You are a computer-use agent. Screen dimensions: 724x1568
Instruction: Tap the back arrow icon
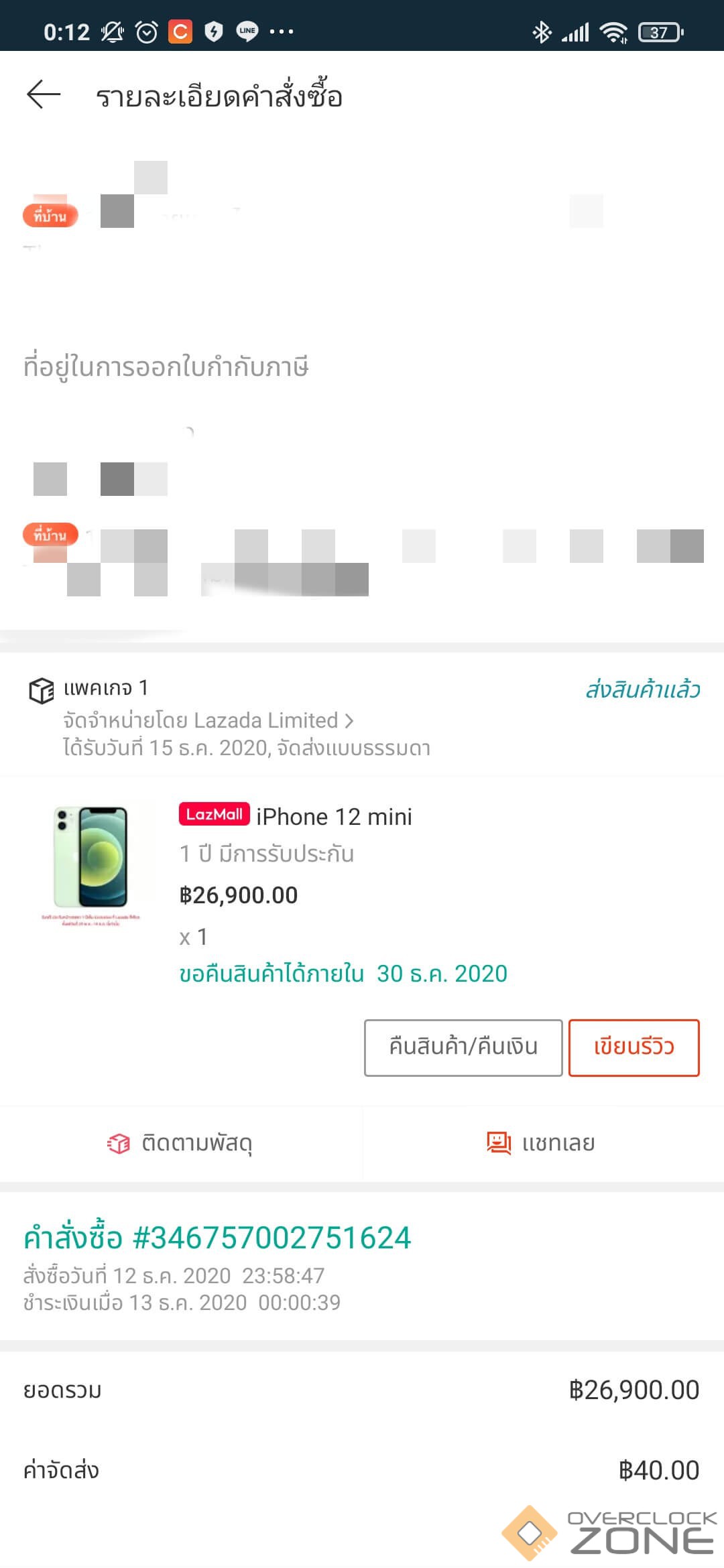pos(44,94)
